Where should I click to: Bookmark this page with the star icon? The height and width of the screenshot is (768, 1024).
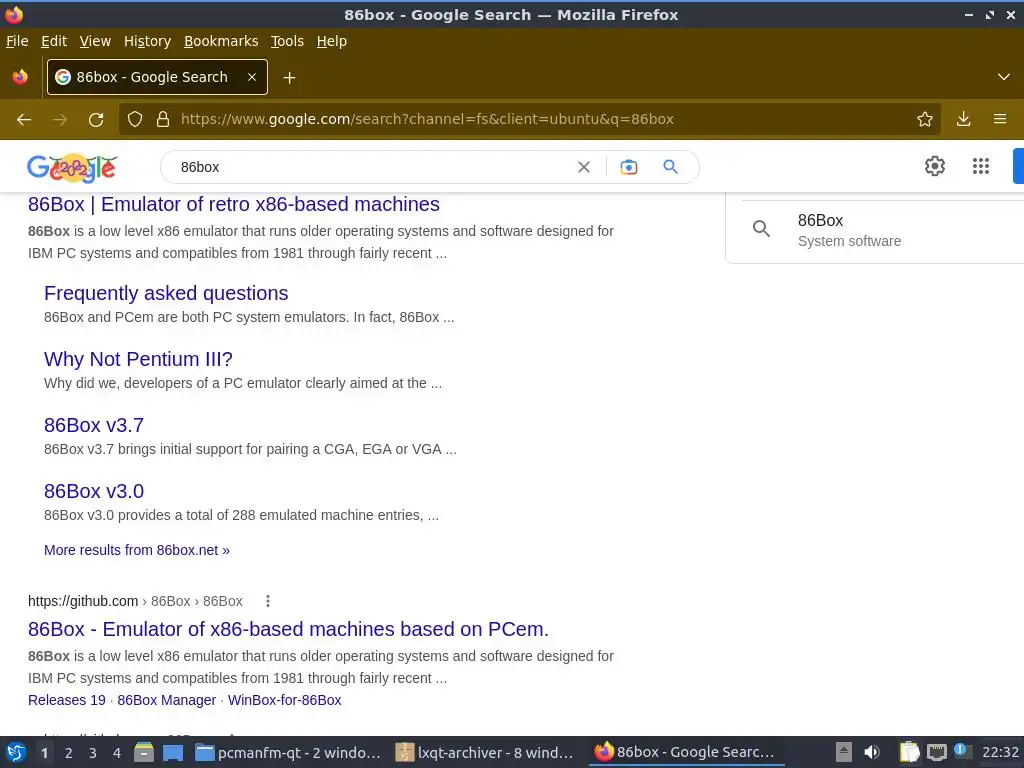point(925,120)
